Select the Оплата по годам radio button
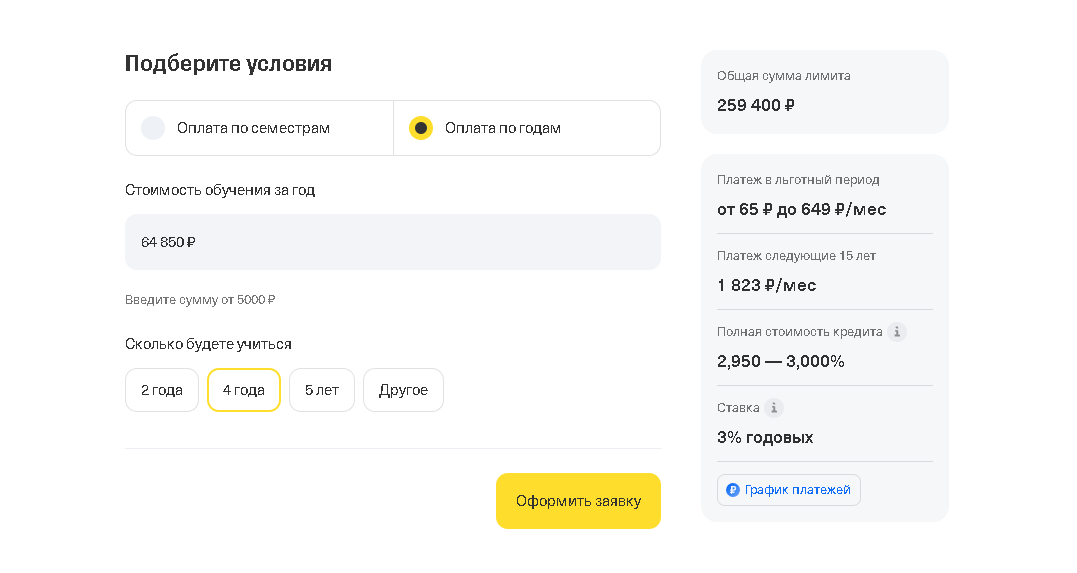 [421, 128]
